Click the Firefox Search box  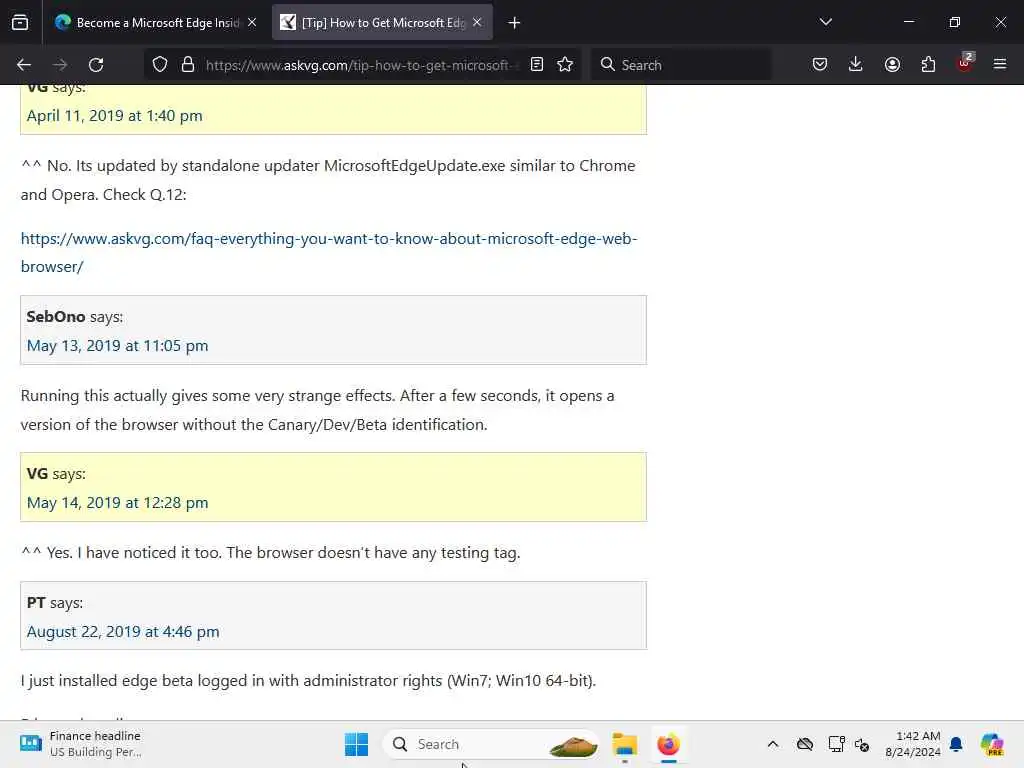pyautogui.click(x=680, y=65)
